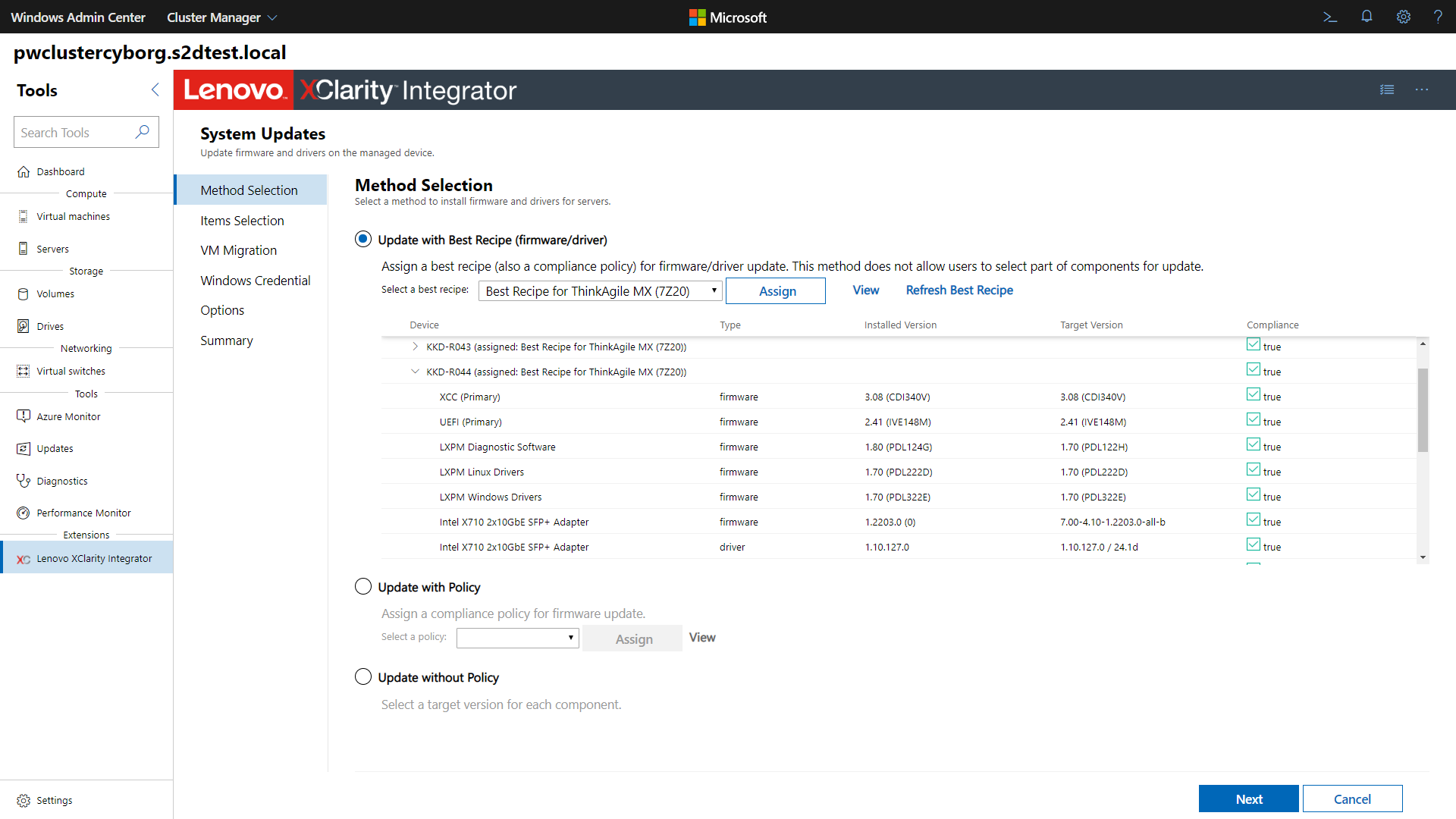
Task: Click the Azure Monitor icon
Action: point(22,415)
